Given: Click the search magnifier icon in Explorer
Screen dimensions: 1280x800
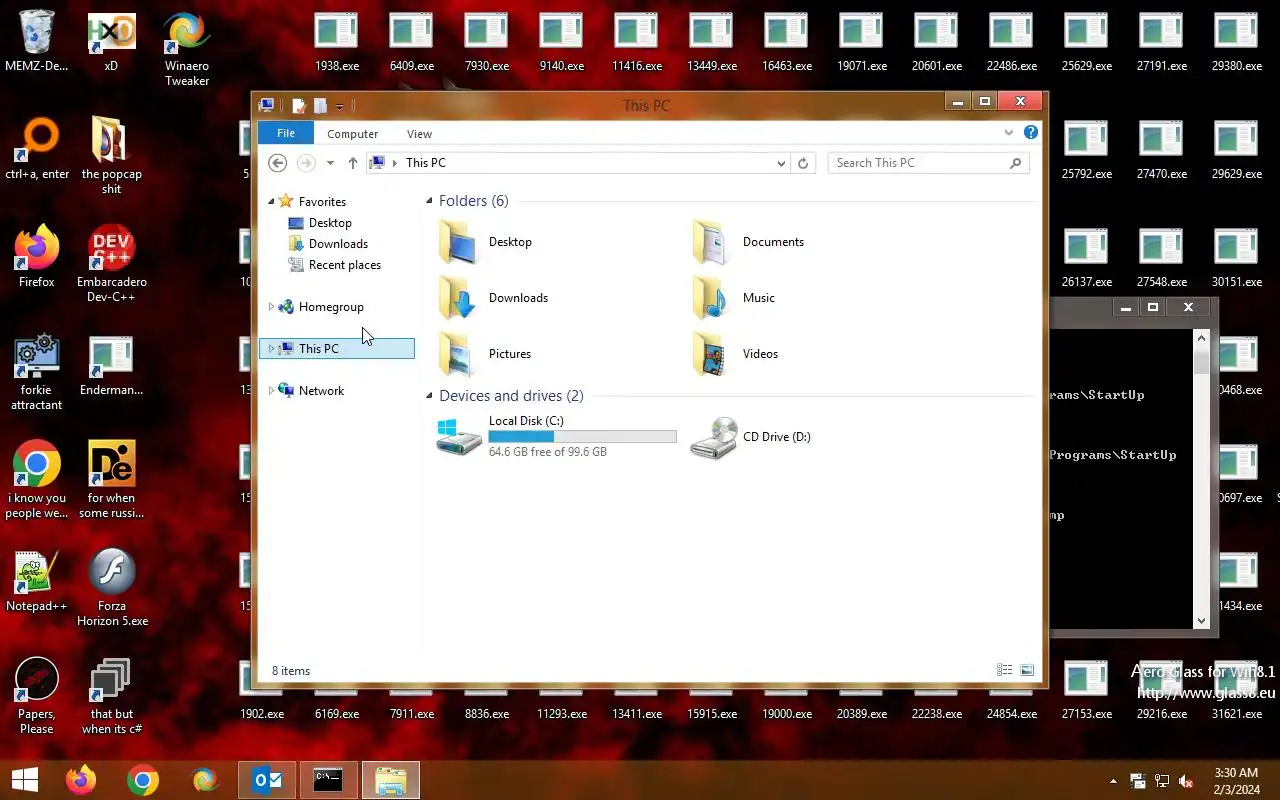Looking at the screenshot, I should (x=1015, y=163).
